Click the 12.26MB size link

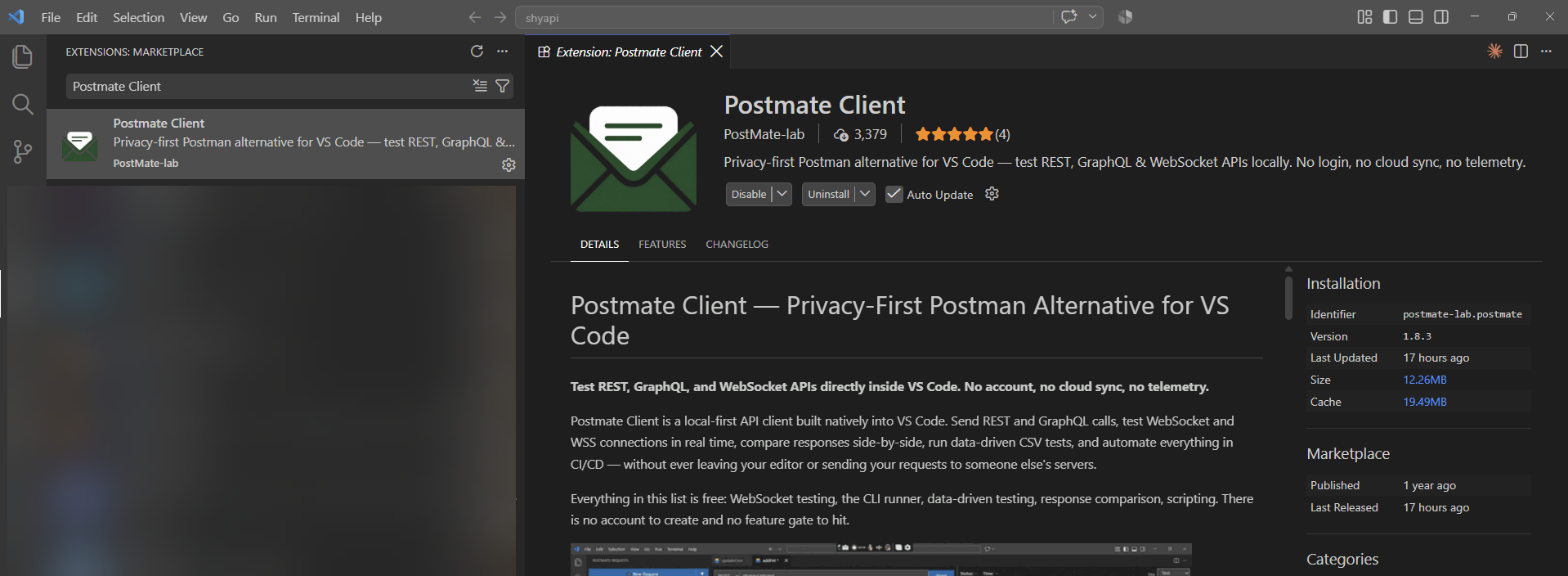click(1425, 380)
